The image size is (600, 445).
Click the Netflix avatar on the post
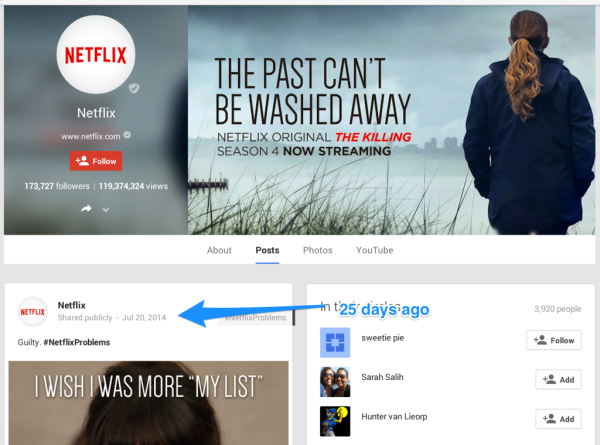point(33,312)
